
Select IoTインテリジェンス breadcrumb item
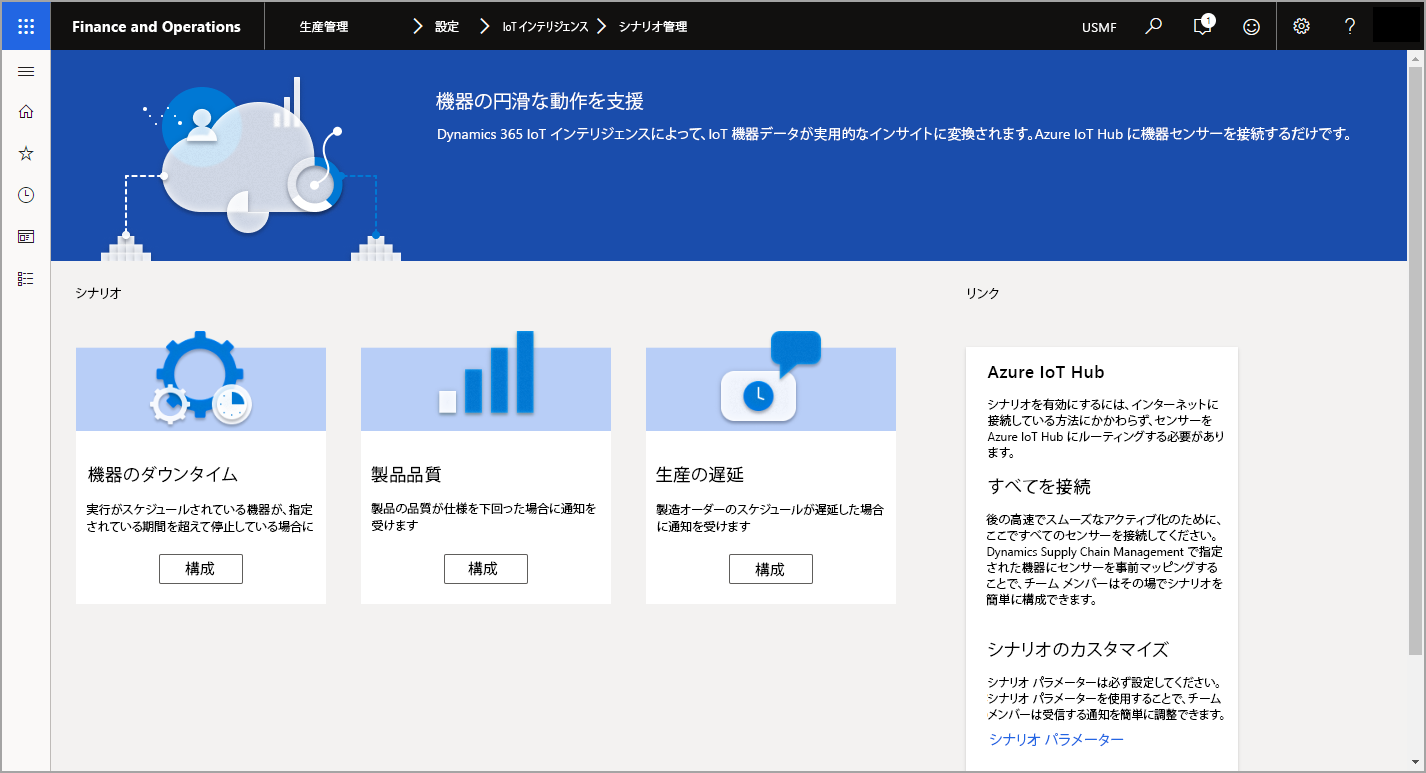click(x=545, y=27)
